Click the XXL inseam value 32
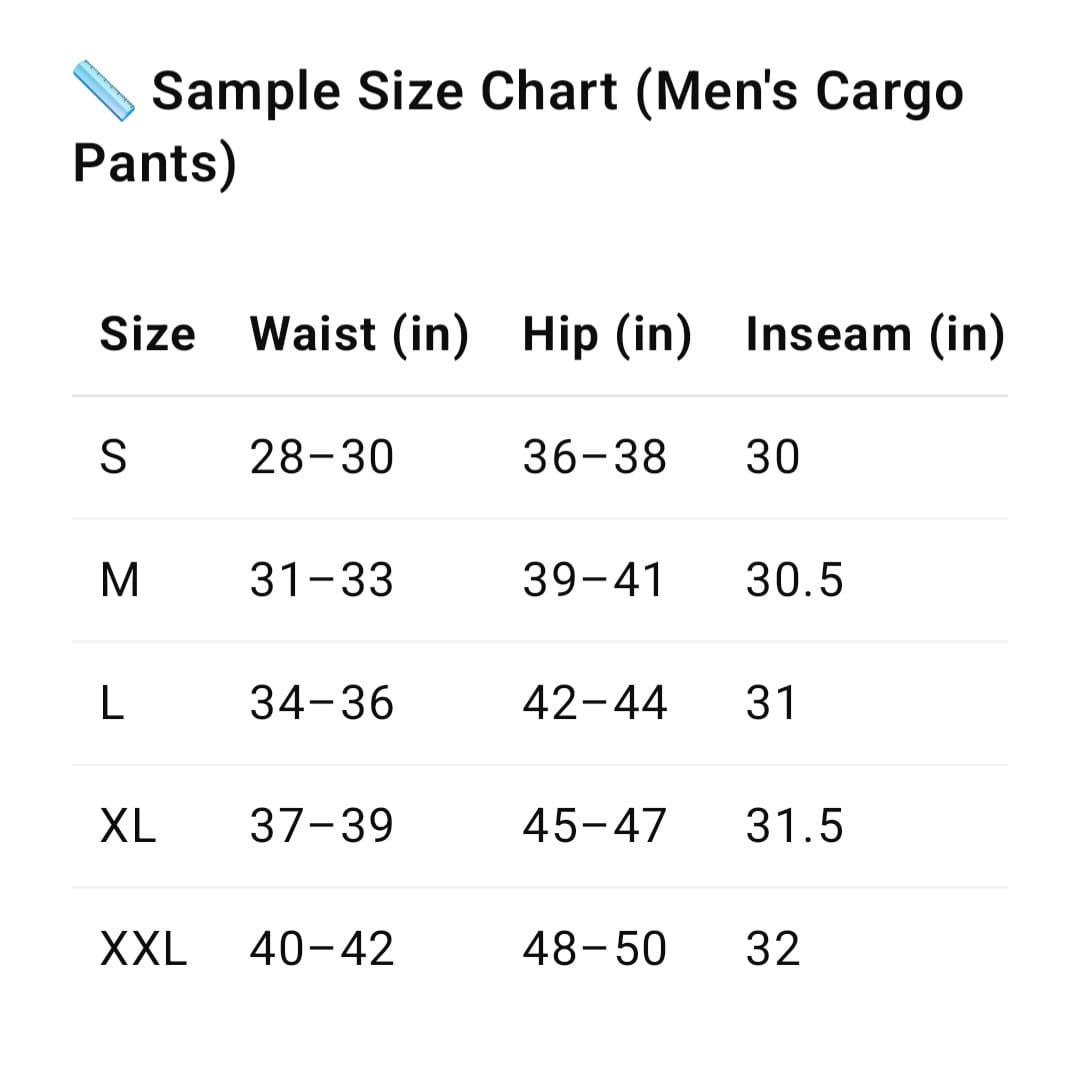The width and height of the screenshot is (1080, 1077). point(773,948)
